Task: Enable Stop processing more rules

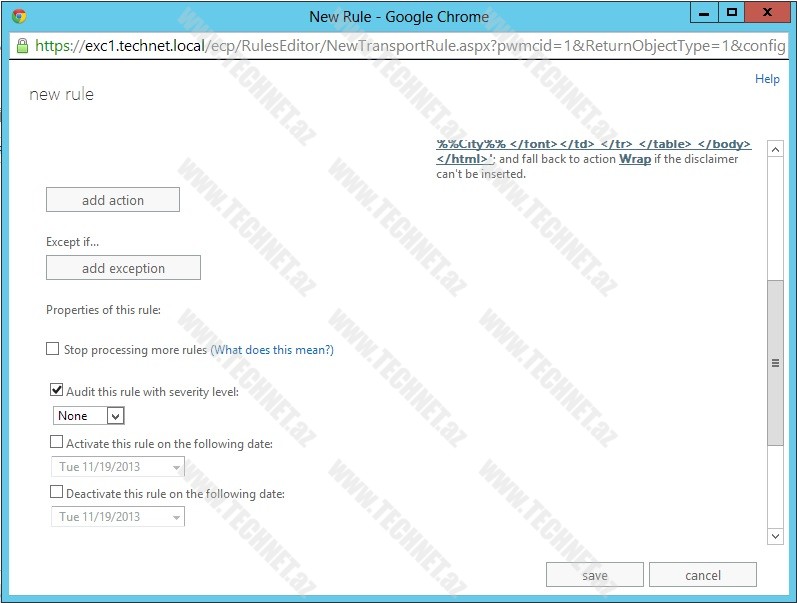Action: 53,350
